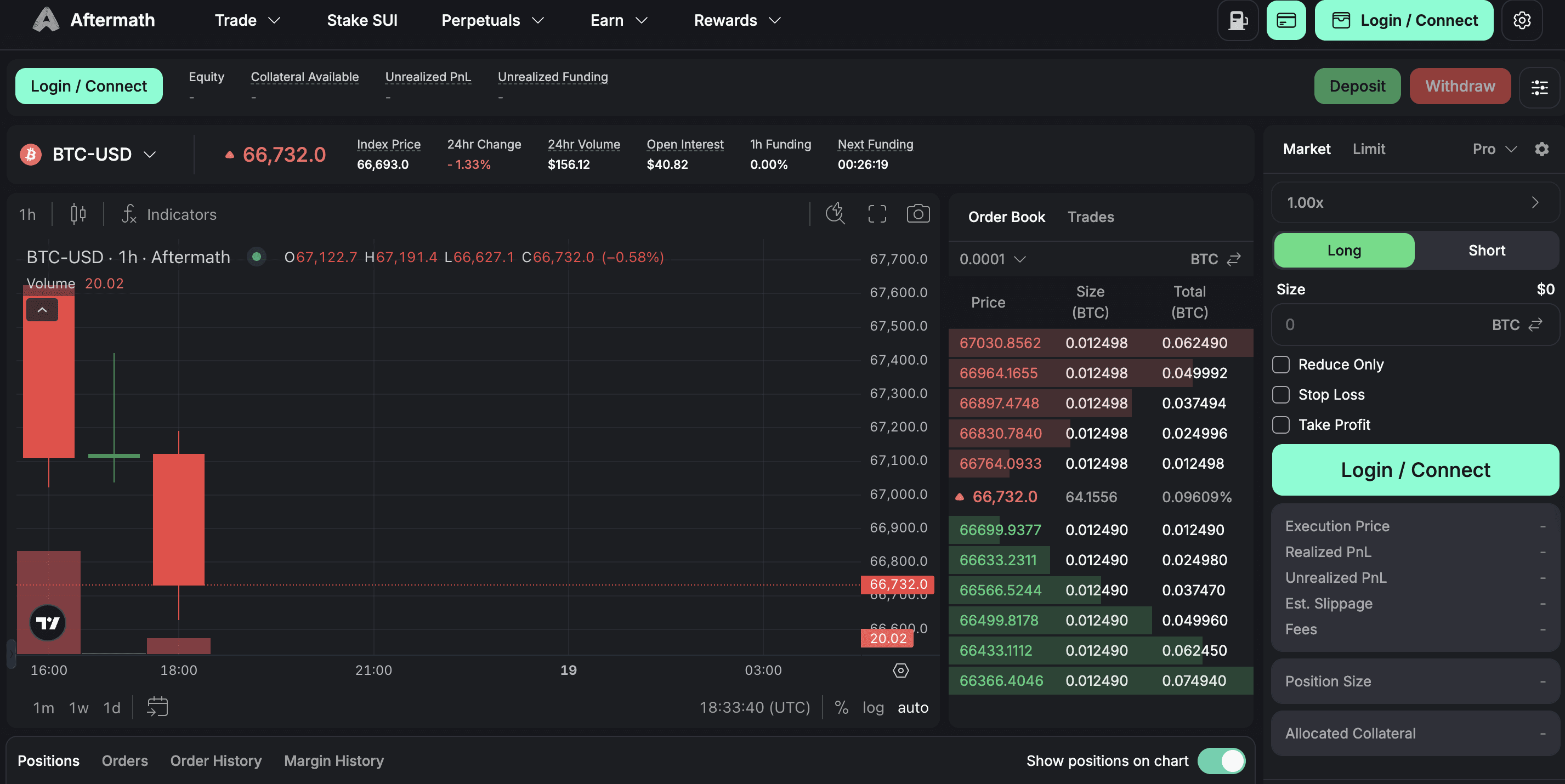Open the 0.0001 order book grouping dropdown

[x=992, y=259]
